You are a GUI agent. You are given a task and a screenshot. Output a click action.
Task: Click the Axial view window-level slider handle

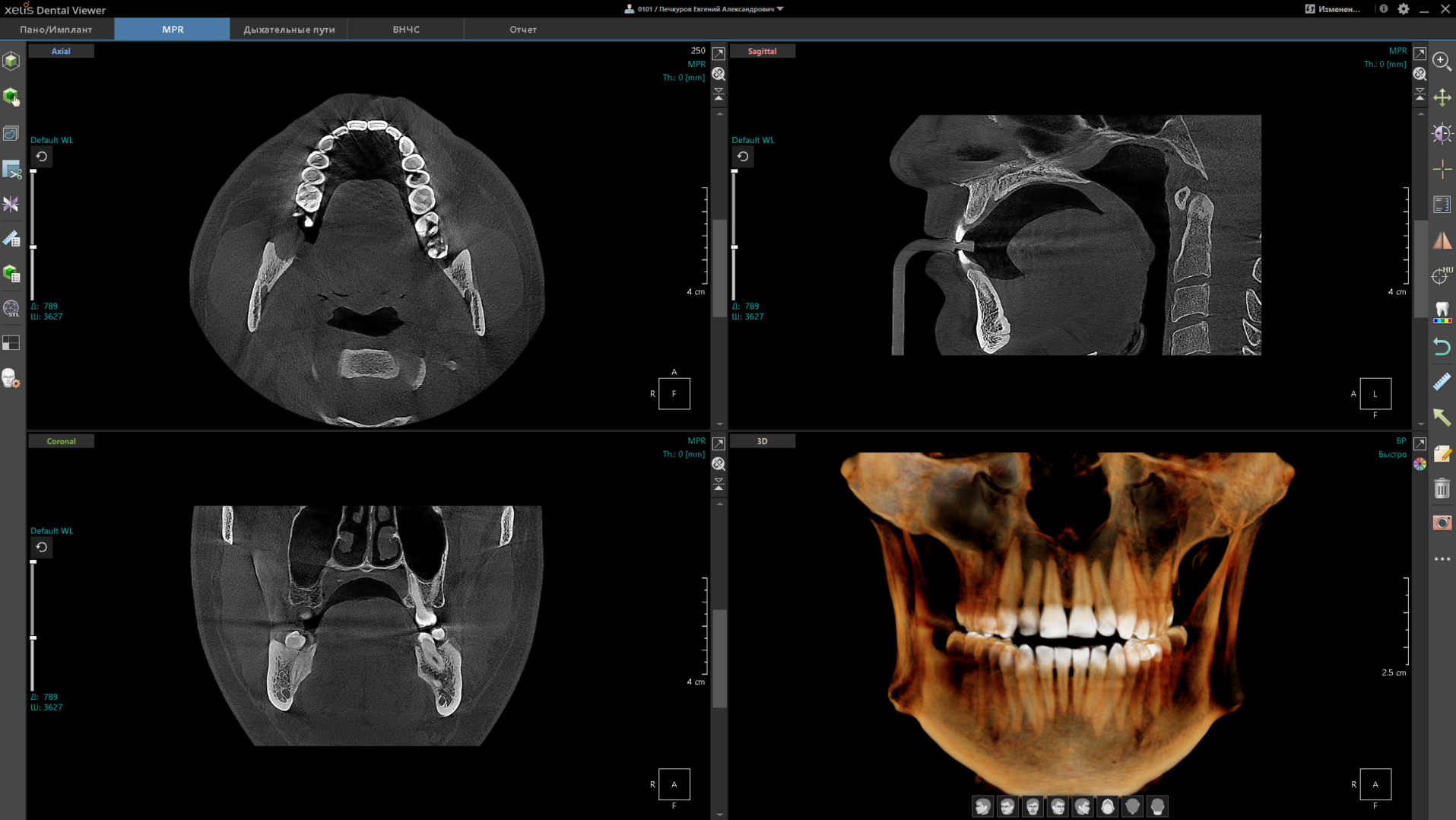click(33, 247)
